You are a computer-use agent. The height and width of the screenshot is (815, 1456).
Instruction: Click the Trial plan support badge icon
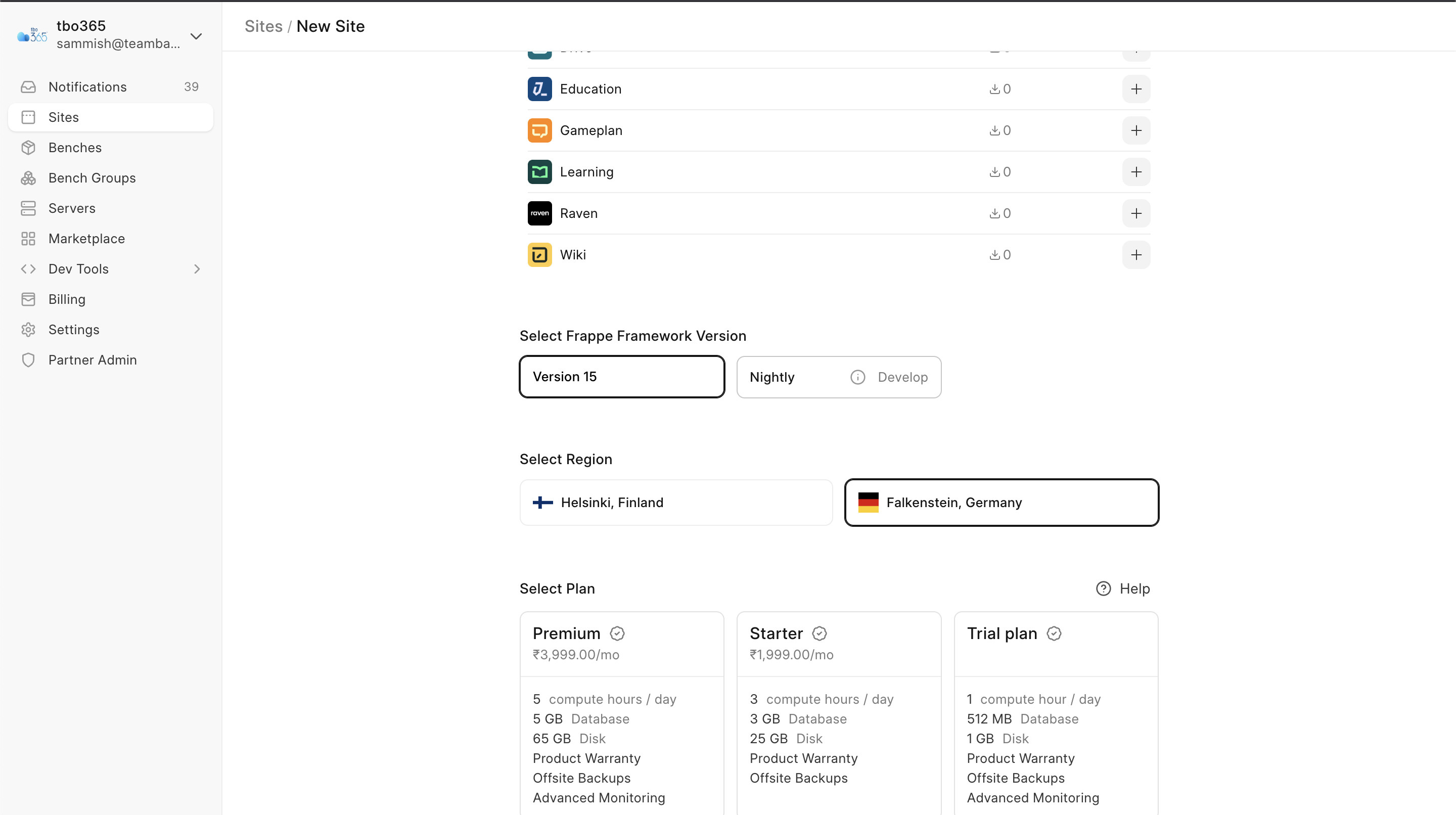[x=1054, y=633]
